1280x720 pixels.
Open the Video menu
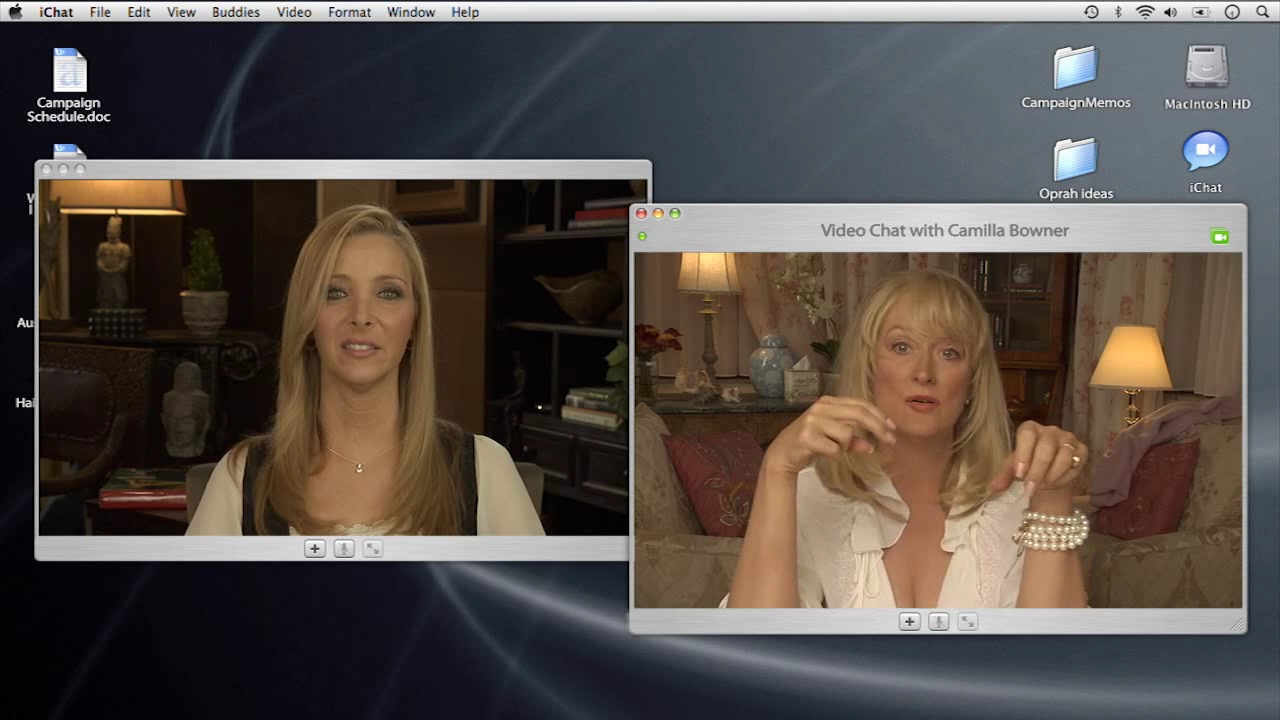click(294, 12)
